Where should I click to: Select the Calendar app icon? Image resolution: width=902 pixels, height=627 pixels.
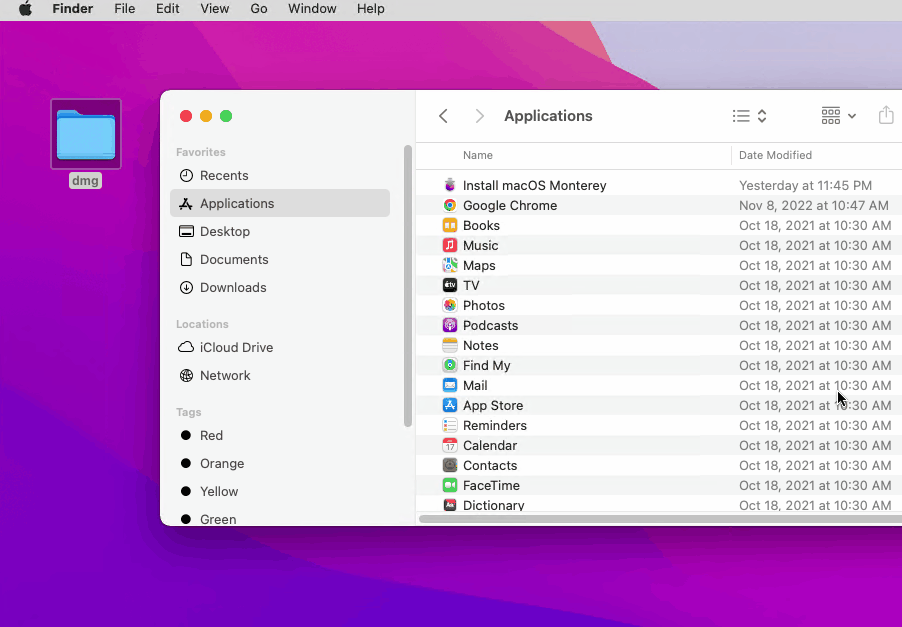click(450, 446)
